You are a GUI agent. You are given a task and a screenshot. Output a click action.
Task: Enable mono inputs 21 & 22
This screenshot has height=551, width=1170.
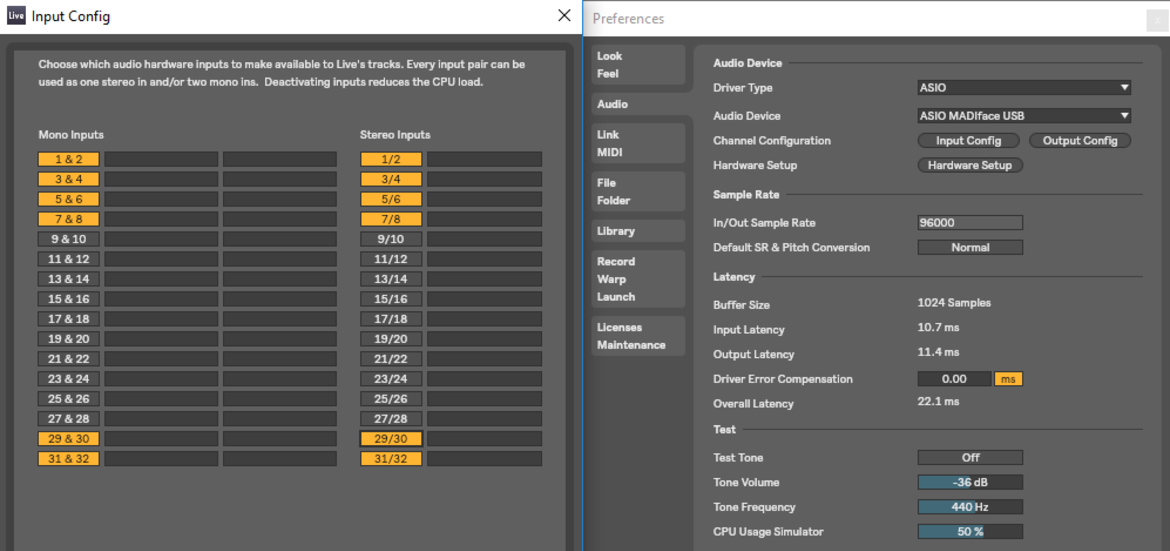click(69, 358)
